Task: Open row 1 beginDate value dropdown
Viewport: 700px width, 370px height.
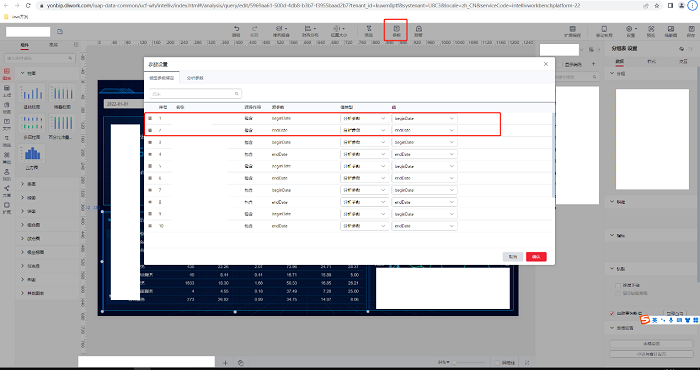Action: tap(424, 118)
